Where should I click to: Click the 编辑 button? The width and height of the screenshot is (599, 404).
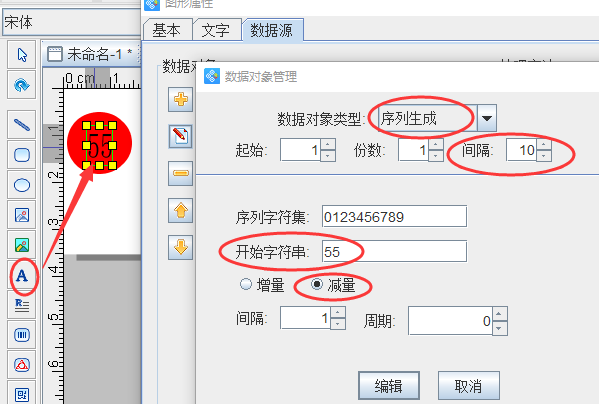point(389,386)
